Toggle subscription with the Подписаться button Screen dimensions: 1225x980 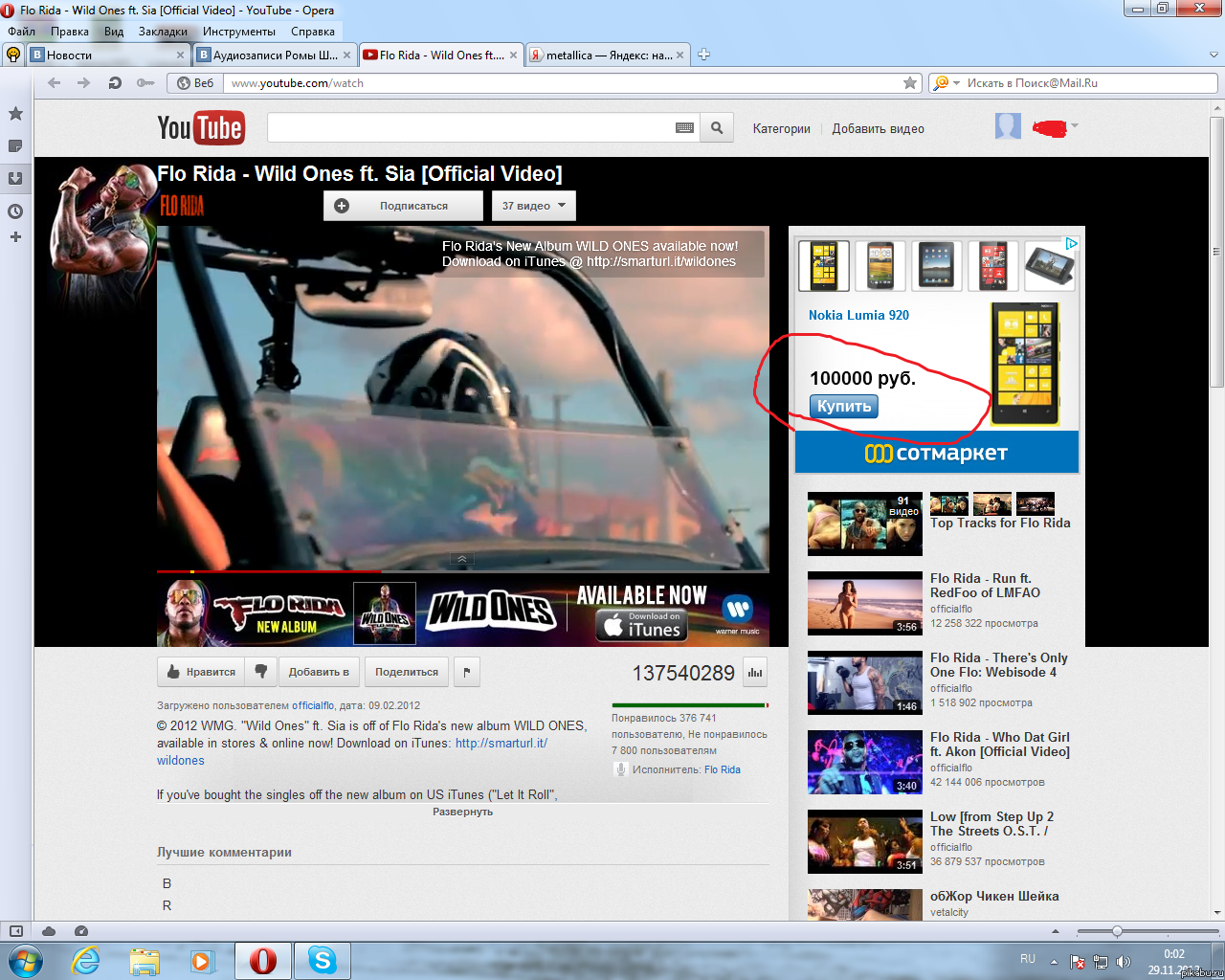pyautogui.click(x=403, y=206)
